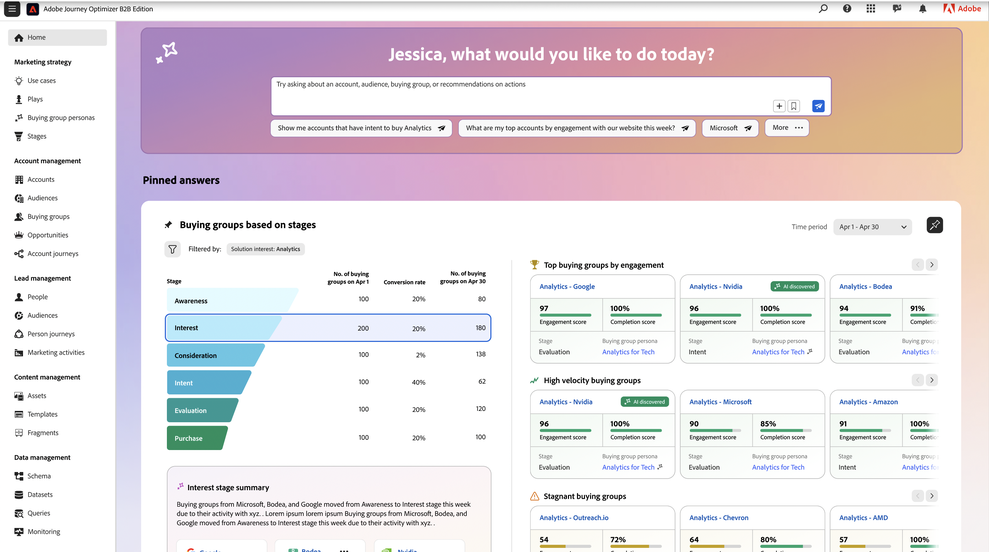Go to Home in sidebar
Viewport: 989px width, 552px height.
point(57,37)
